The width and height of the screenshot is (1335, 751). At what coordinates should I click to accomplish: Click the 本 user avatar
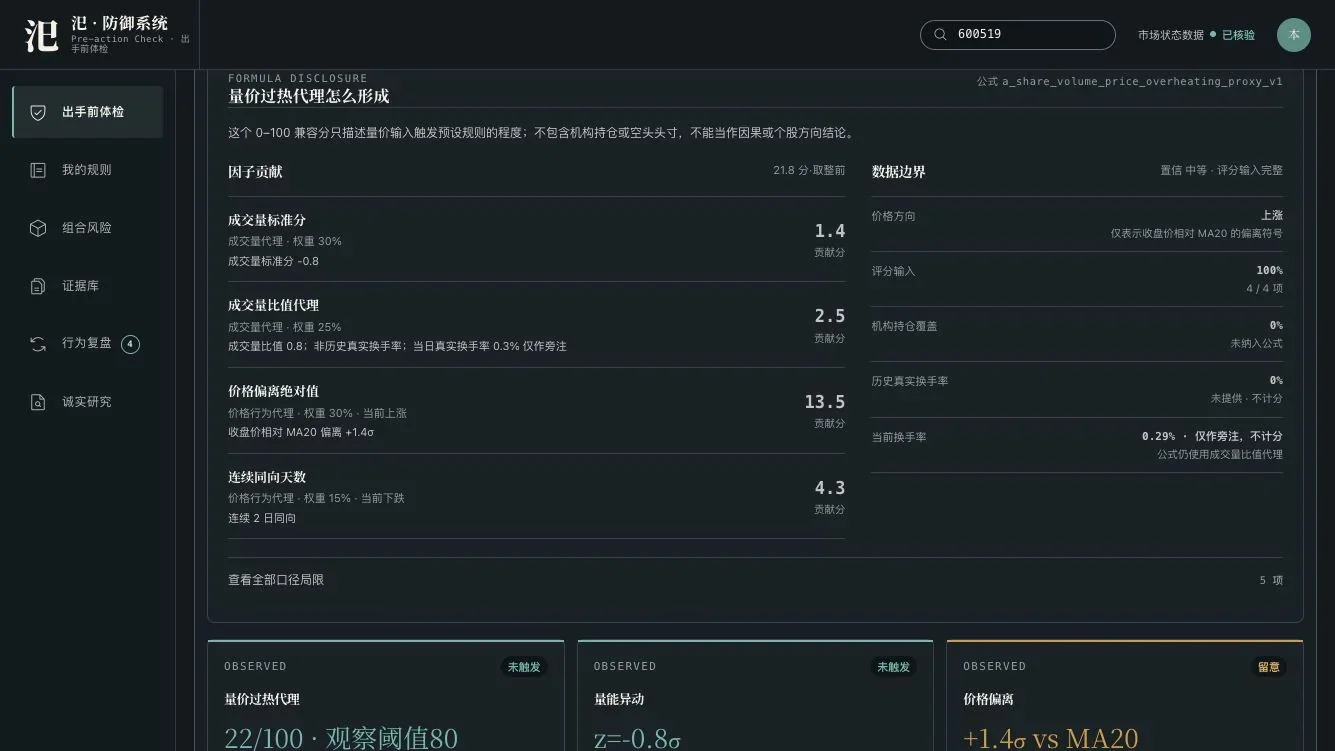tap(1294, 35)
